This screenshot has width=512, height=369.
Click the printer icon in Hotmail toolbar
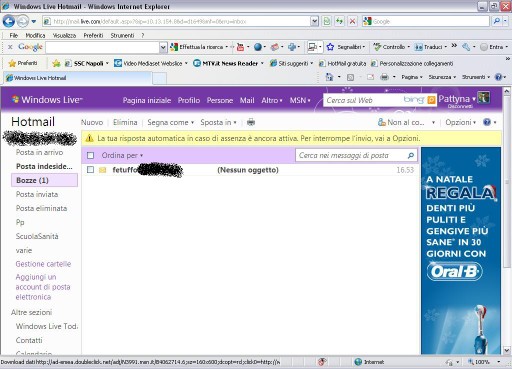[x=251, y=122]
